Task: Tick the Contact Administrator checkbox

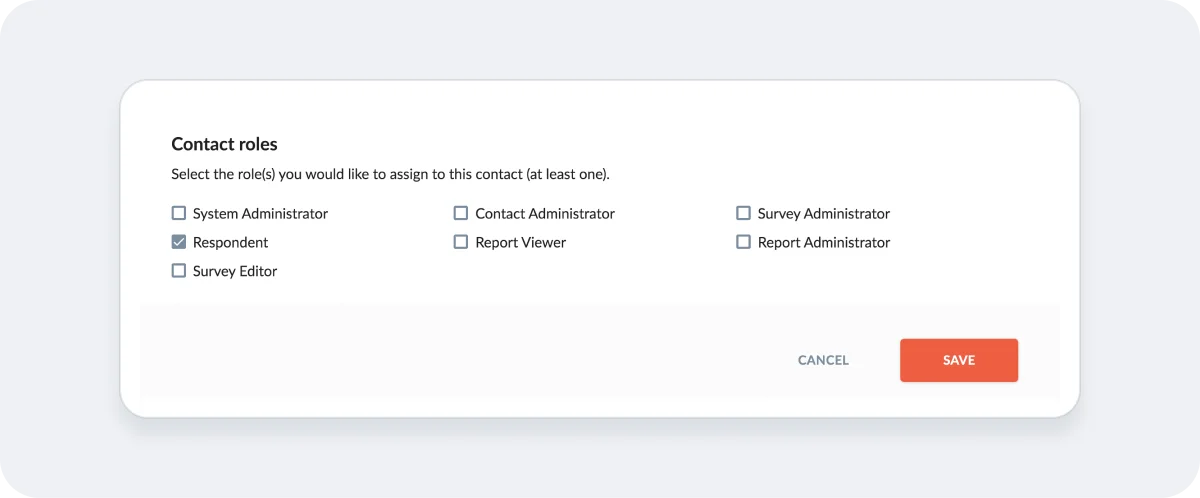Action: [x=461, y=213]
